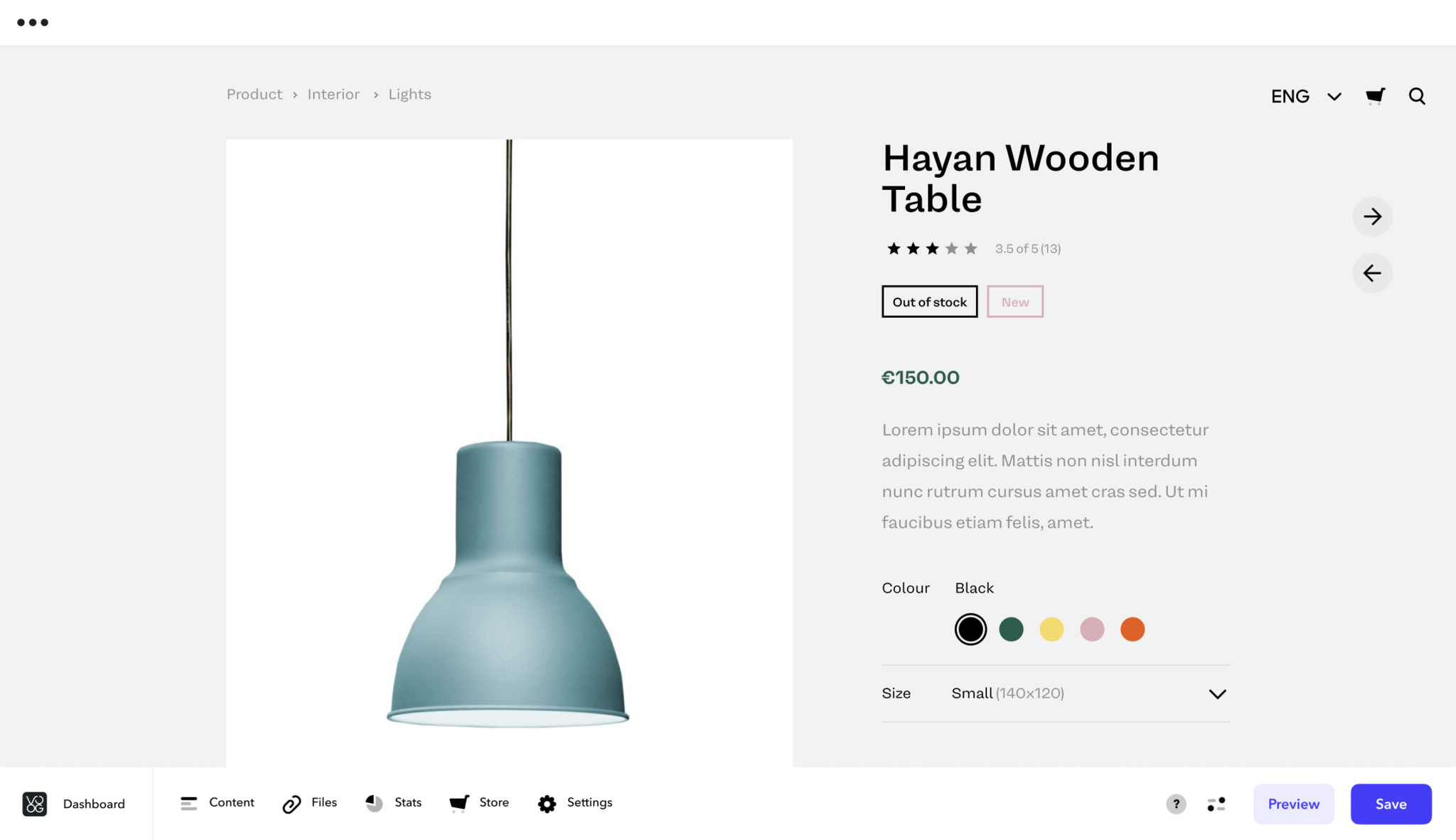Click the layout options dots icon

coord(1216,804)
